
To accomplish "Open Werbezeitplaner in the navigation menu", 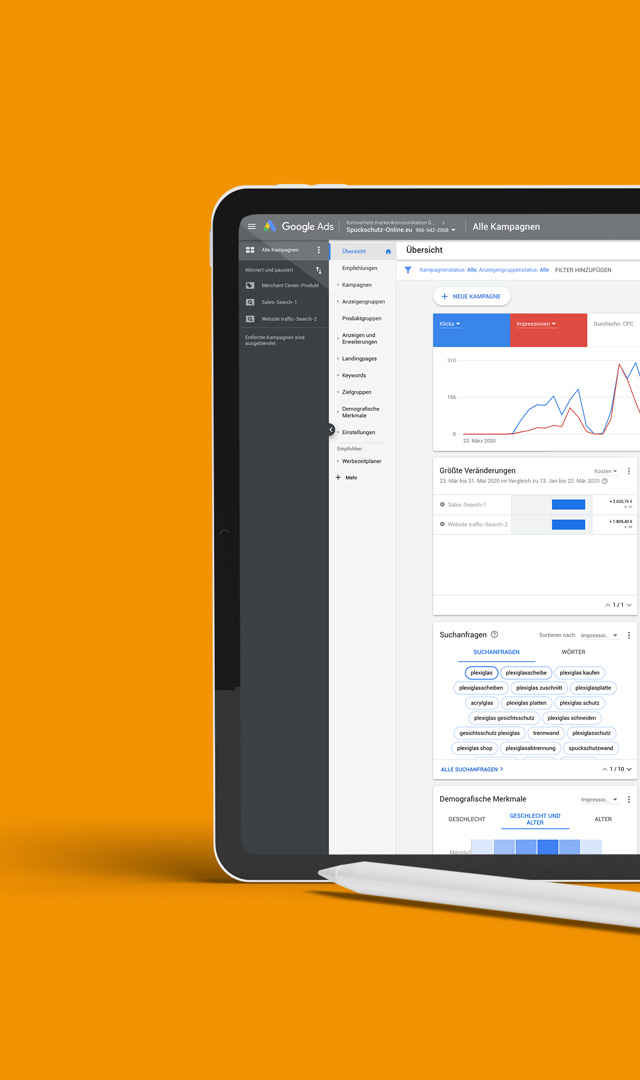I will point(361,461).
